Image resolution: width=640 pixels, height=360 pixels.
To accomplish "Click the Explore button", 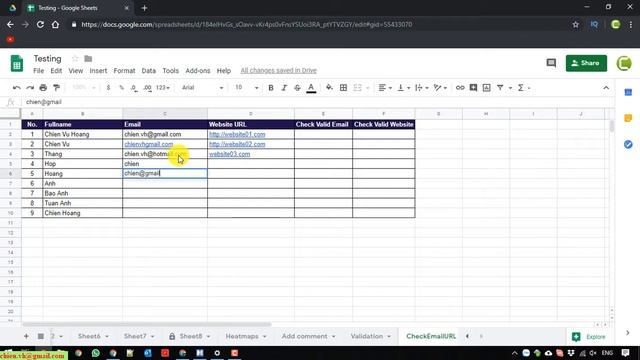I will pos(589,337).
